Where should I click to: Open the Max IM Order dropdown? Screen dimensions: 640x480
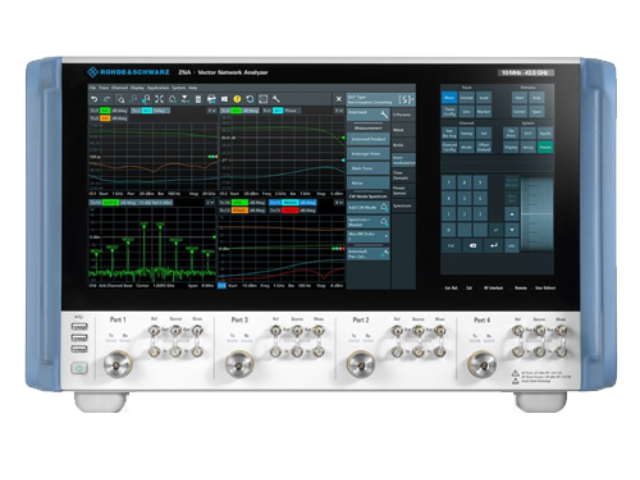pyautogui.click(x=368, y=237)
